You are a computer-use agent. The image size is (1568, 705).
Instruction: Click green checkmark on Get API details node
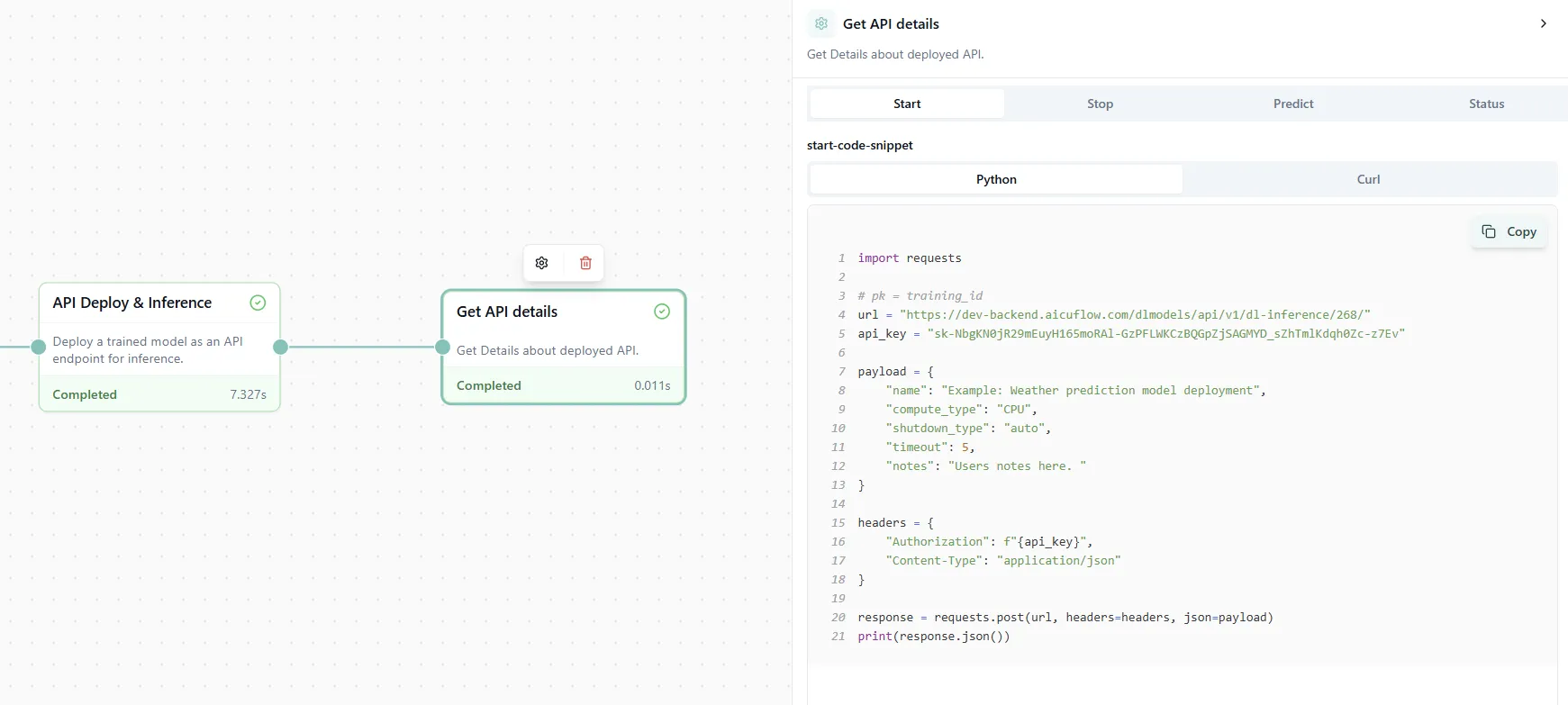662,312
